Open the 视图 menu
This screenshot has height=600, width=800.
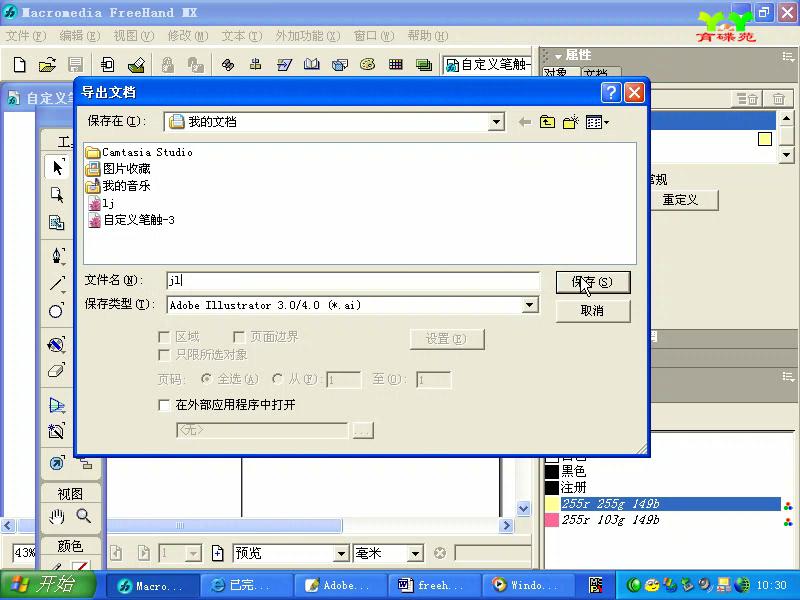click(x=134, y=36)
